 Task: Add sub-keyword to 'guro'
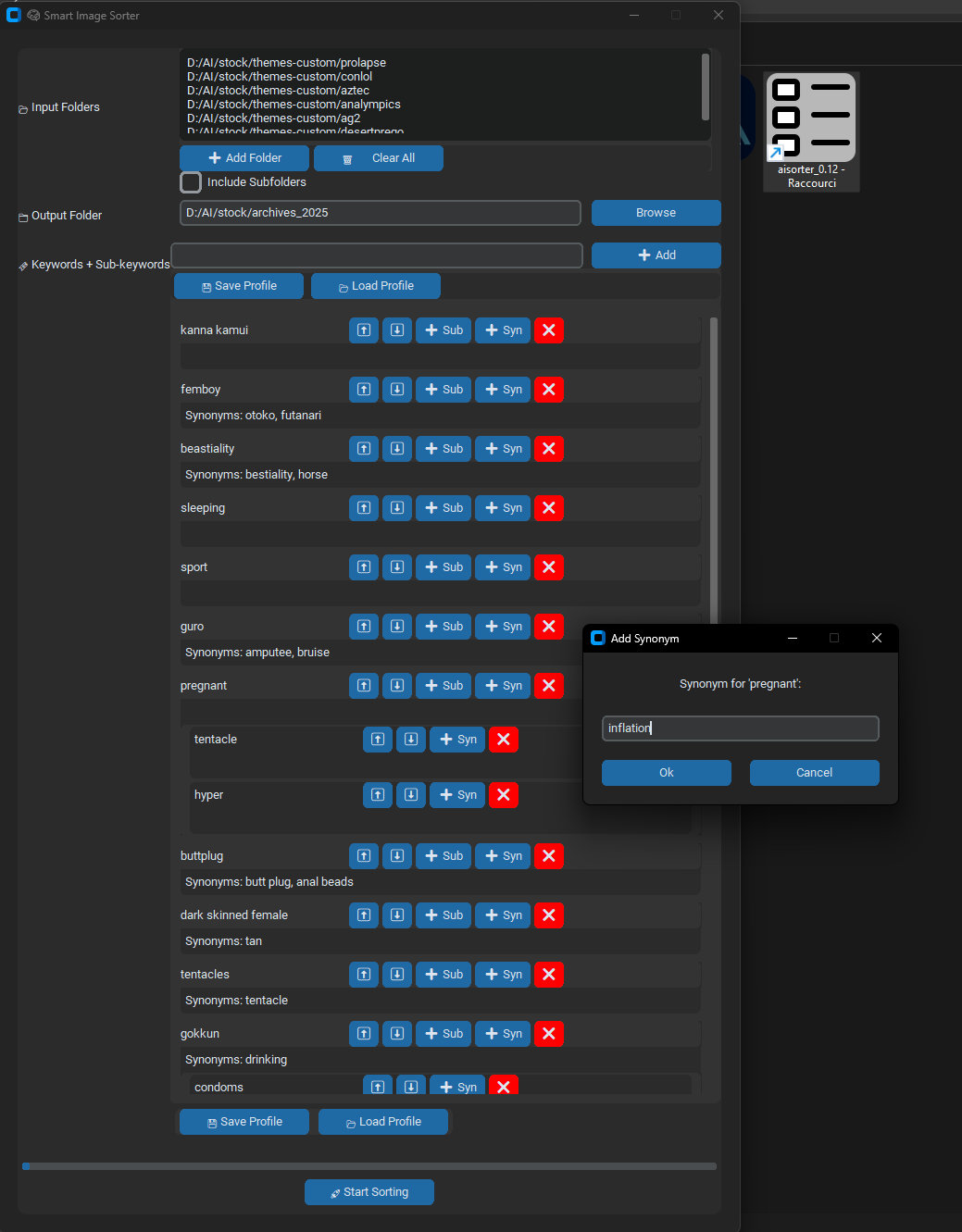click(444, 627)
